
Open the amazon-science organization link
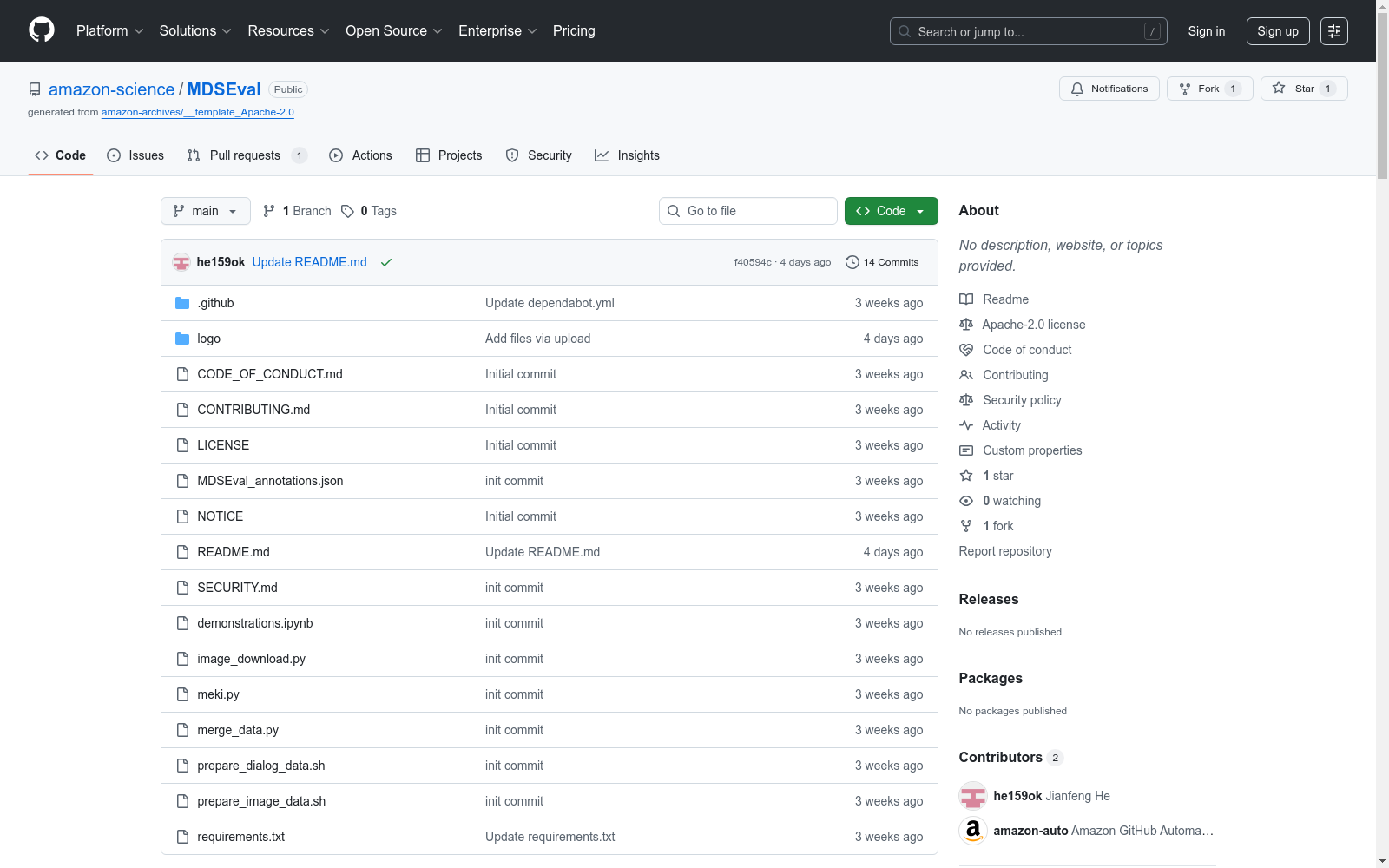pyautogui.click(x=112, y=89)
